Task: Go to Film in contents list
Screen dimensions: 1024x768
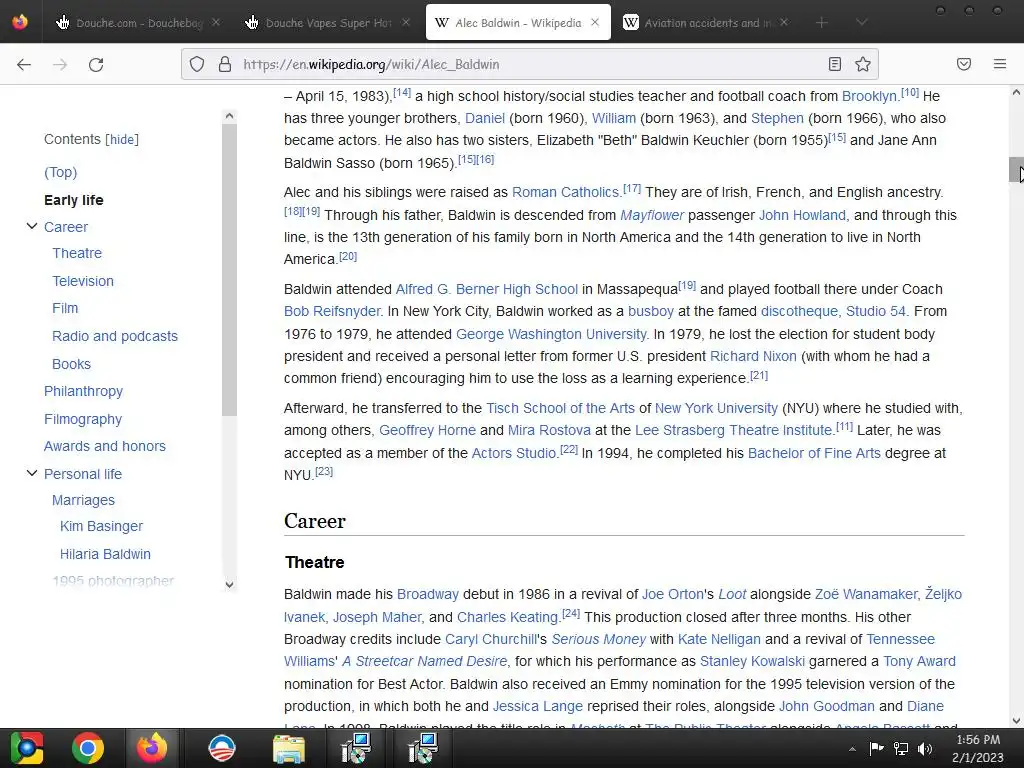Action: [x=65, y=308]
